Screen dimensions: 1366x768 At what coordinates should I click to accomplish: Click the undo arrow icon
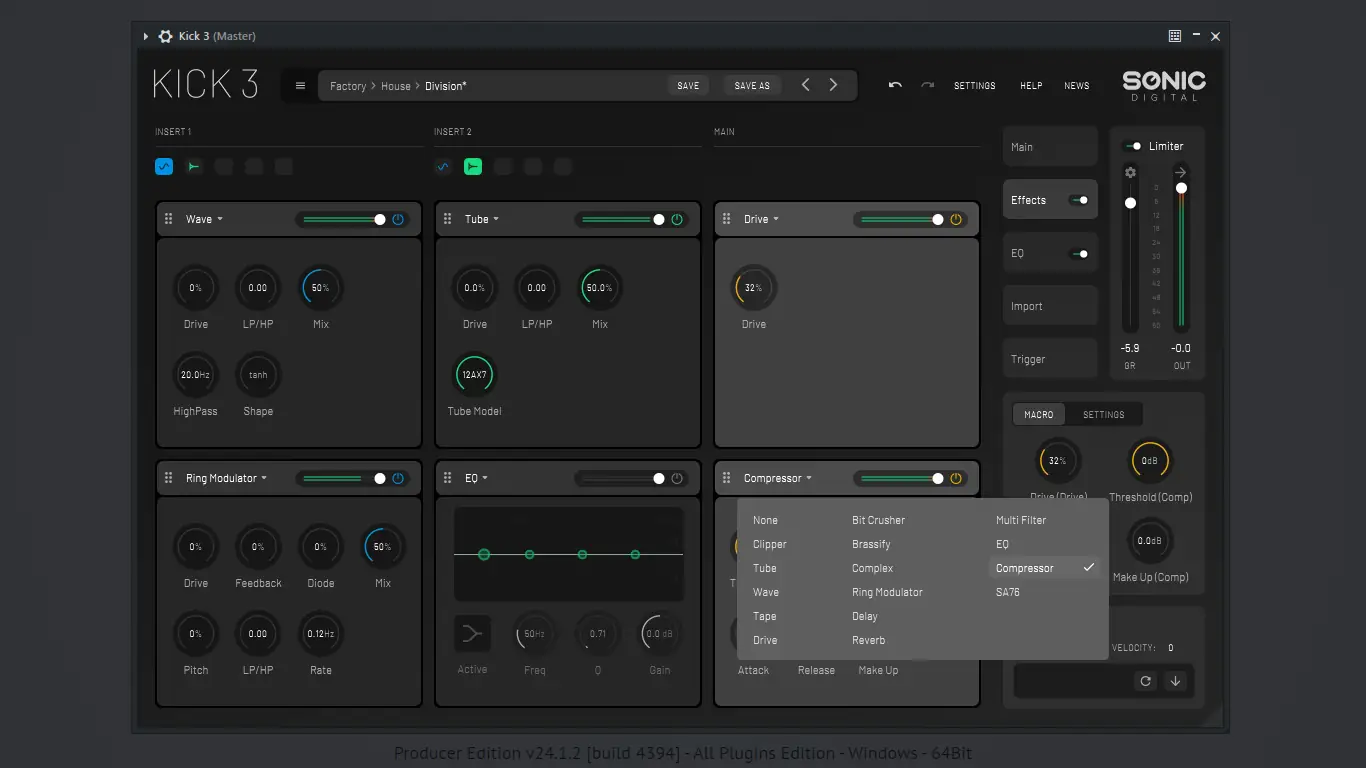click(x=895, y=85)
